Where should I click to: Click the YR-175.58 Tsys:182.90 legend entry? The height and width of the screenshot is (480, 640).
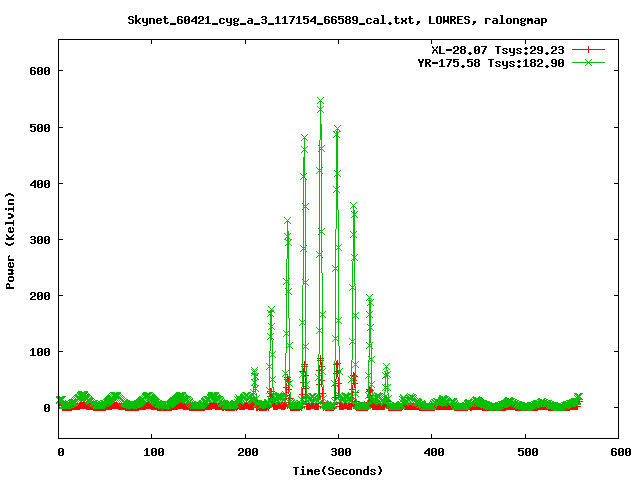click(x=491, y=63)
